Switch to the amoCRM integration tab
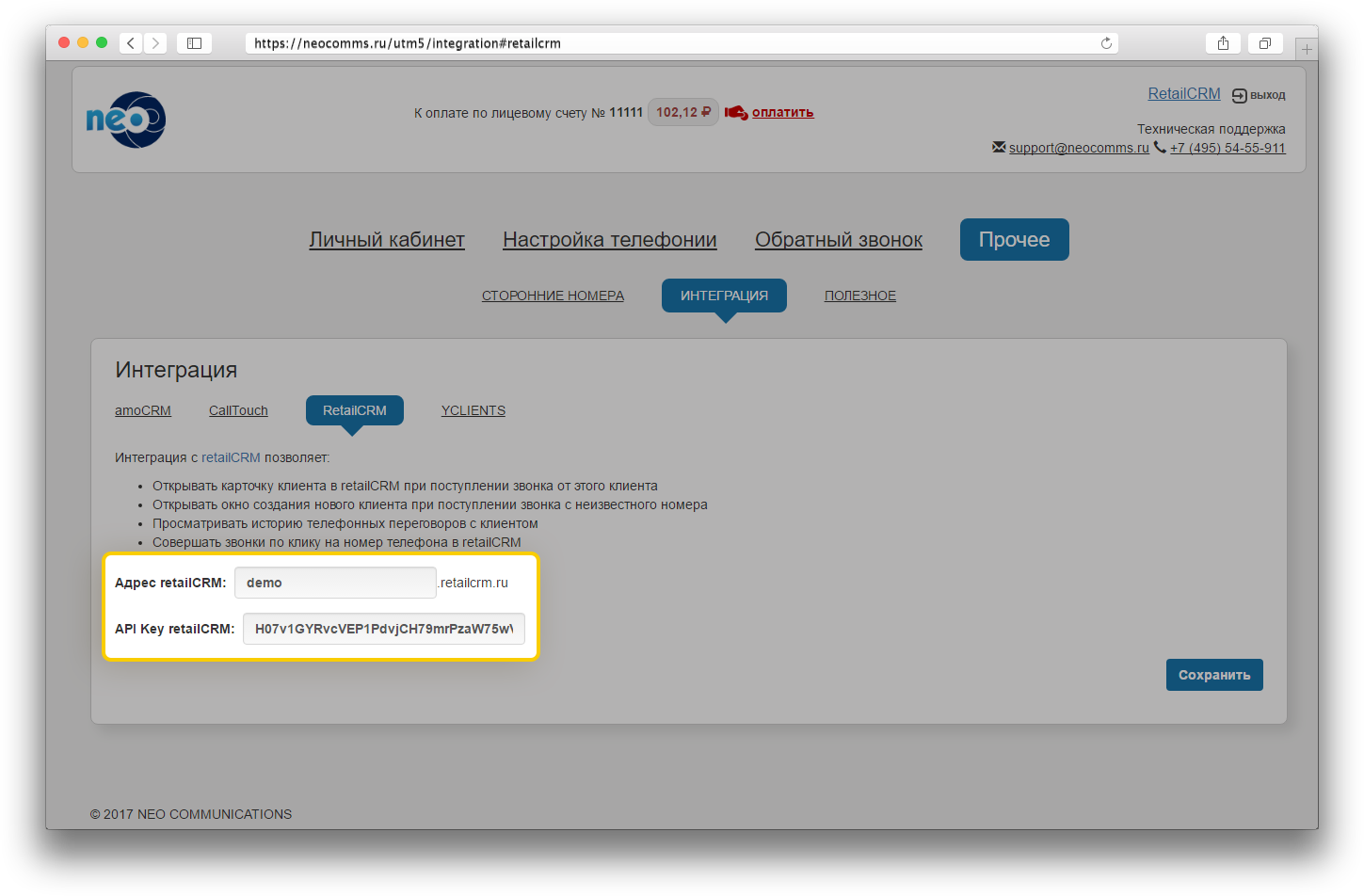This screenshot has height=896, width=1364. pyautogui.click(x=143, y=410)
